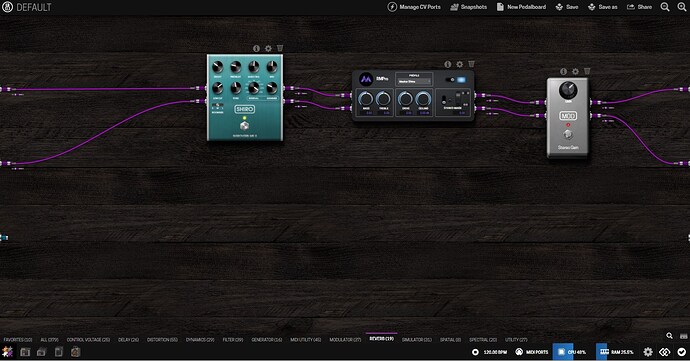The height and width of the screenshot is (361, 690).
Task: Click the RAM 25.6% usage indicator
Action: coord(616,352)
